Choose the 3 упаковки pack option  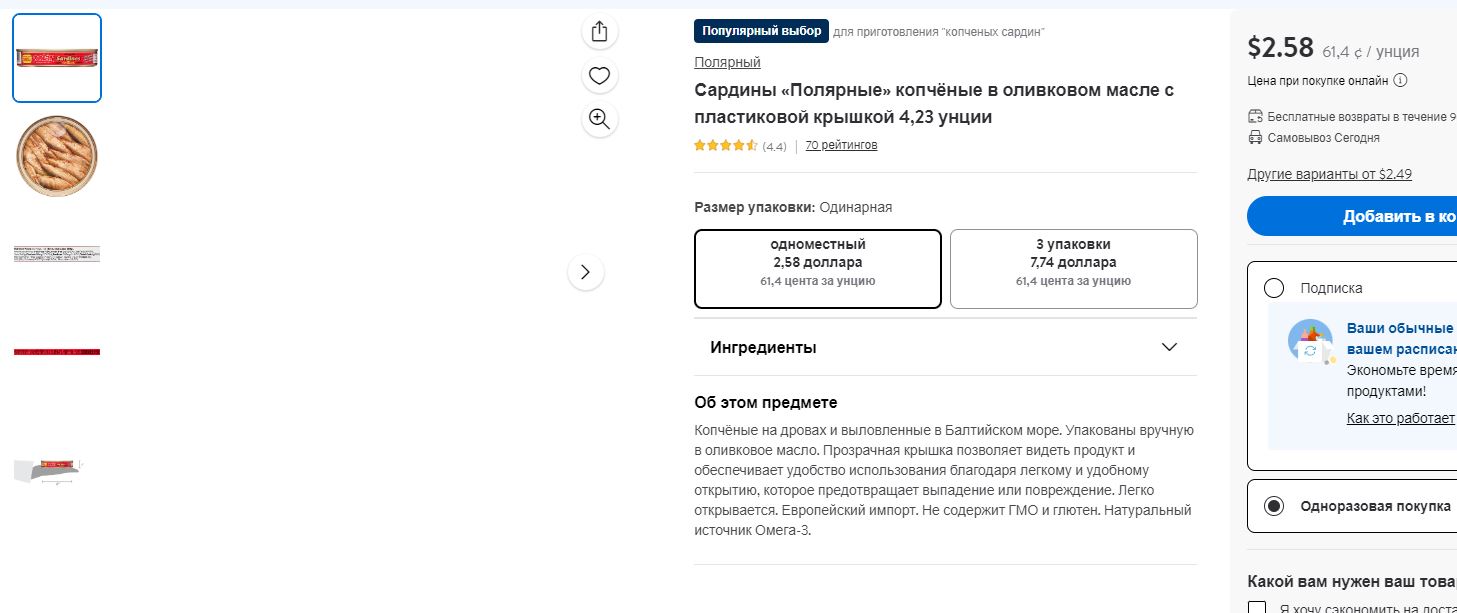(1073, 269)
